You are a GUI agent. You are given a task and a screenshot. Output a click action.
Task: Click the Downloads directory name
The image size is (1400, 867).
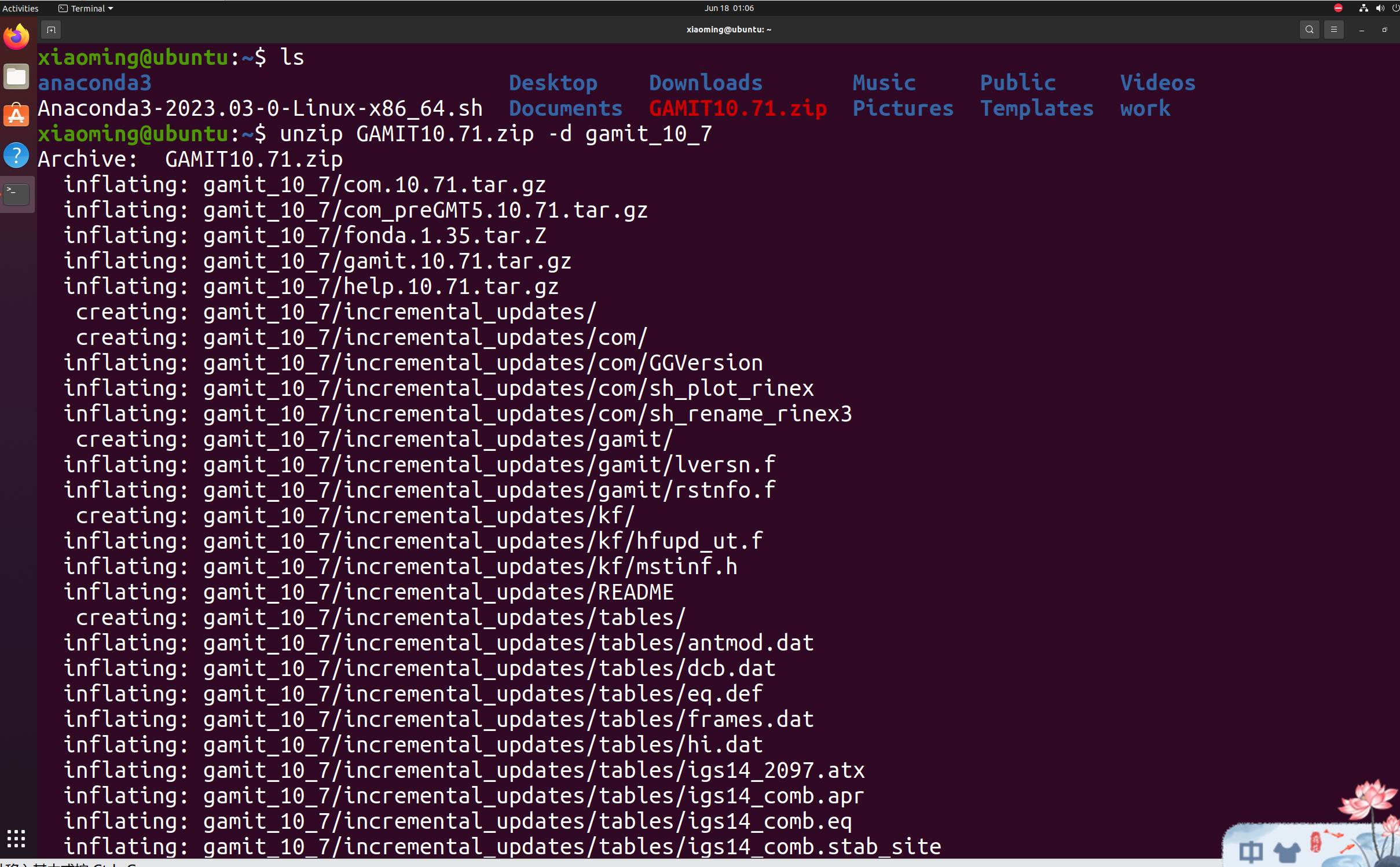706,83
